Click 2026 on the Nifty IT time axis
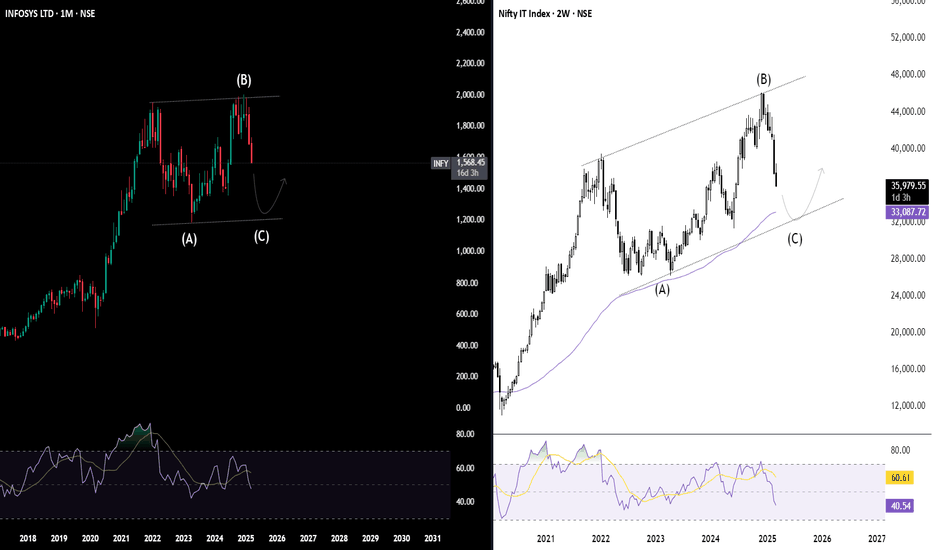 [822, 539]
